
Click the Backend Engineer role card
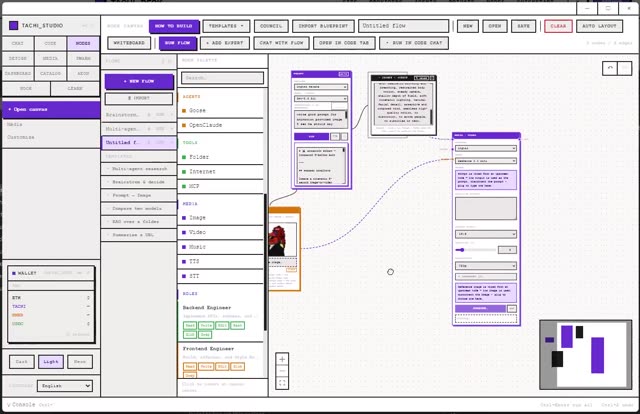click(x=221, y=322)
